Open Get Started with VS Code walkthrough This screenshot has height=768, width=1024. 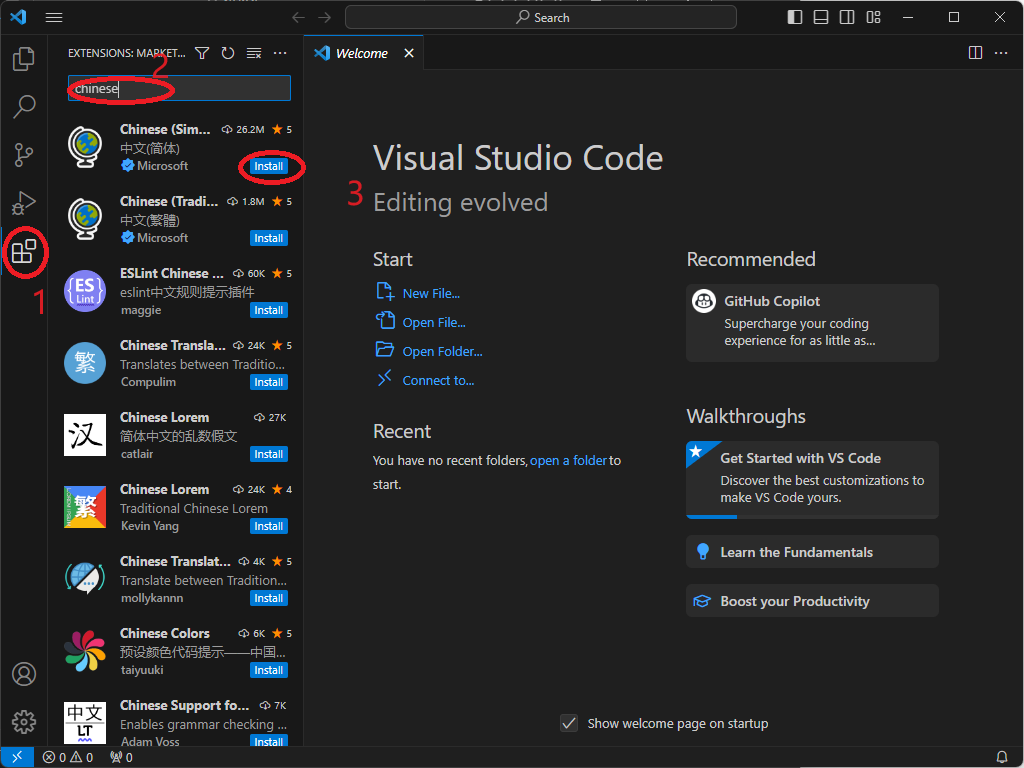coord(812,480)
